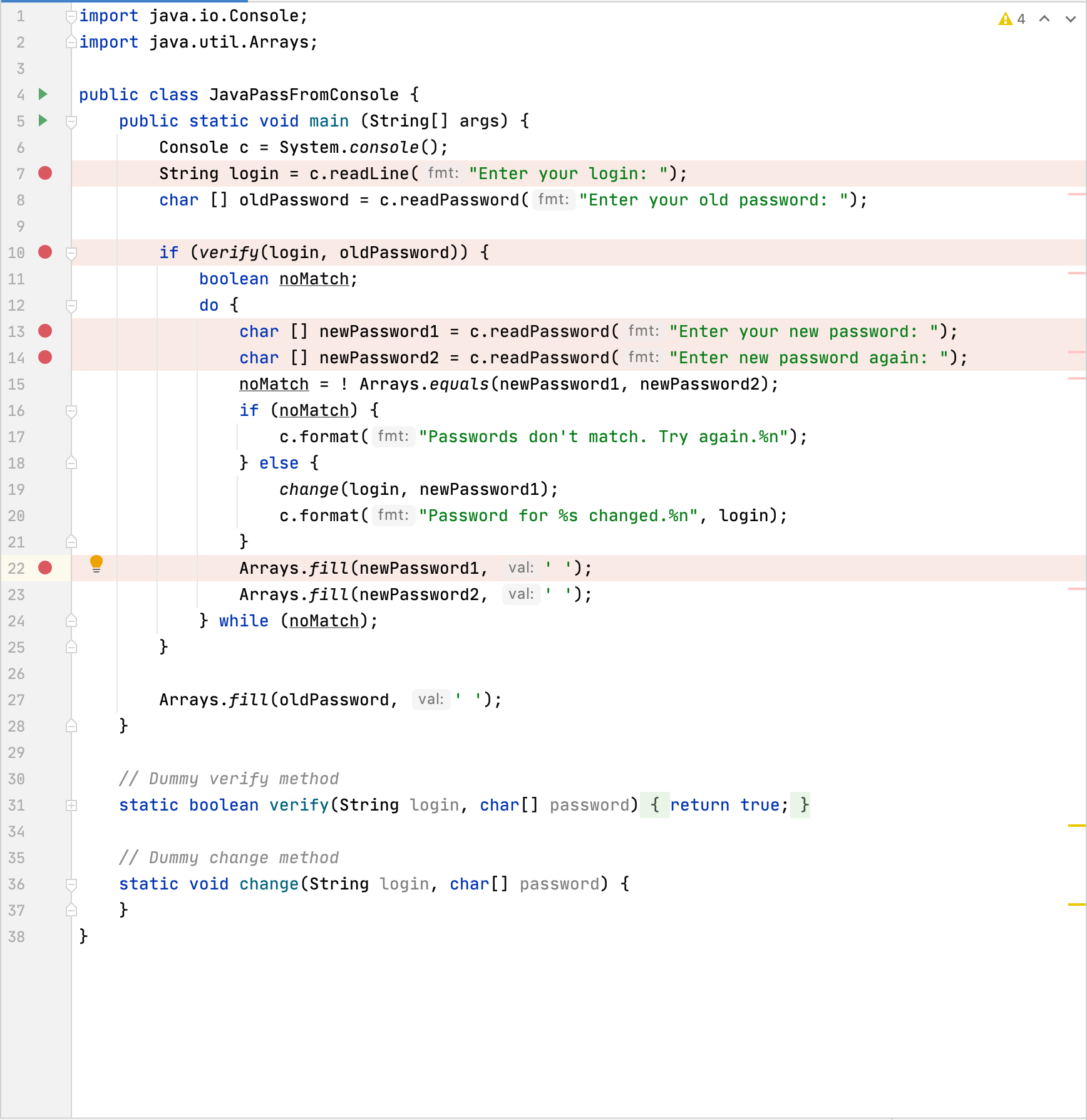Click the lightbulb intention icon on line 22
Image resolution: width=1087 pixels, height=1120 pixels.
[96, 564]
